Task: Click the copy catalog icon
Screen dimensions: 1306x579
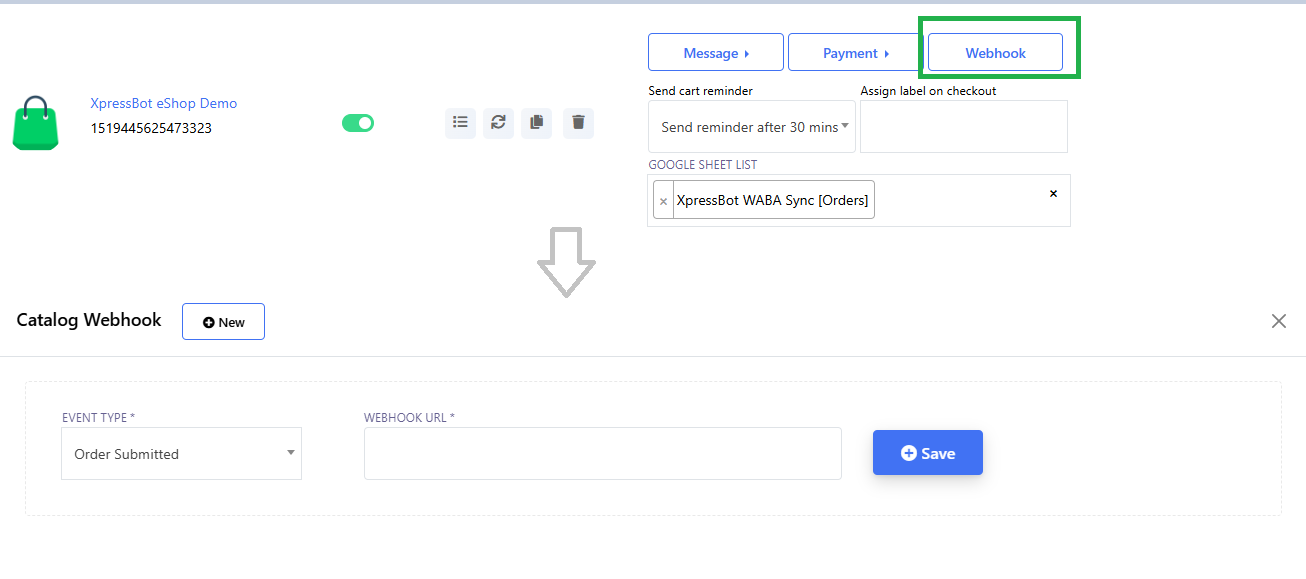Action: tap(537, 123)
